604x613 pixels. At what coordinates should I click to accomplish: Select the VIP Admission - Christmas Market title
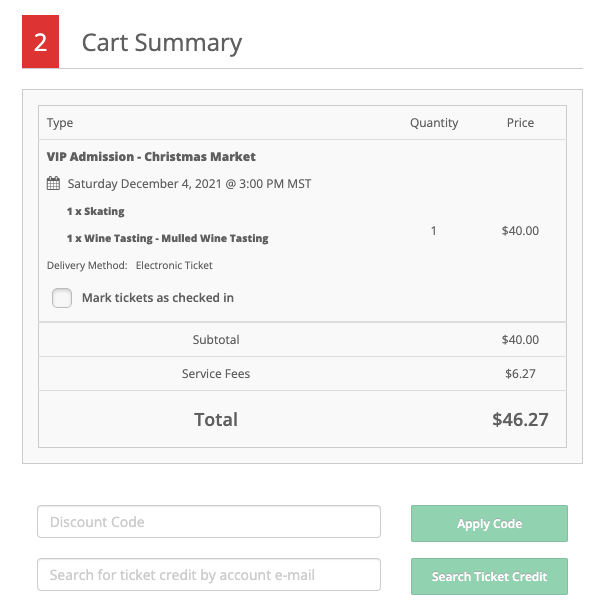151,157
